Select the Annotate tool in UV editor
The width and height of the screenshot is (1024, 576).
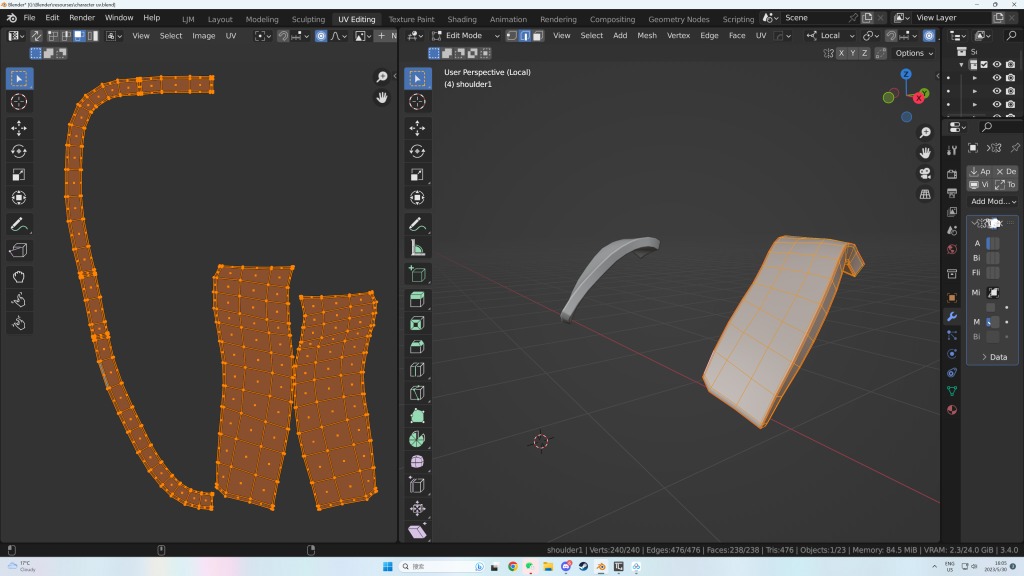[19, 225]
